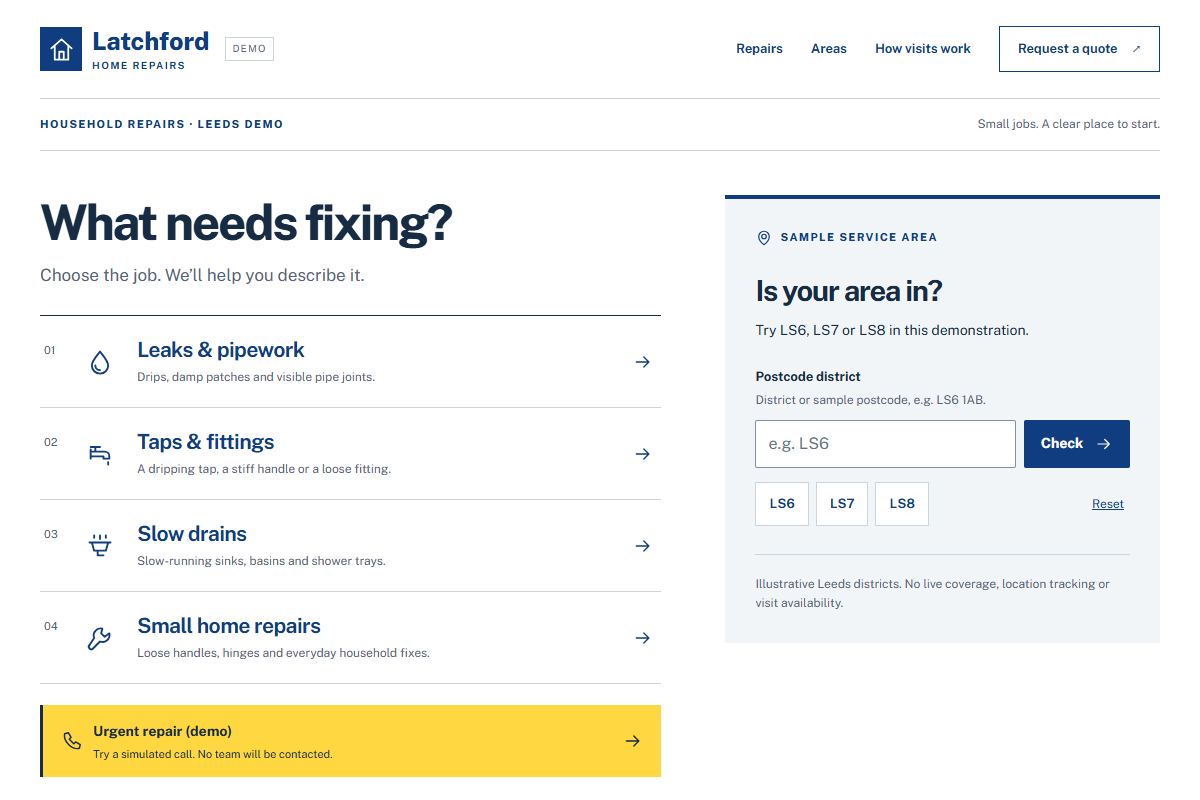Open Slow drains heading
1200x800 pixels.
point(192,534)
